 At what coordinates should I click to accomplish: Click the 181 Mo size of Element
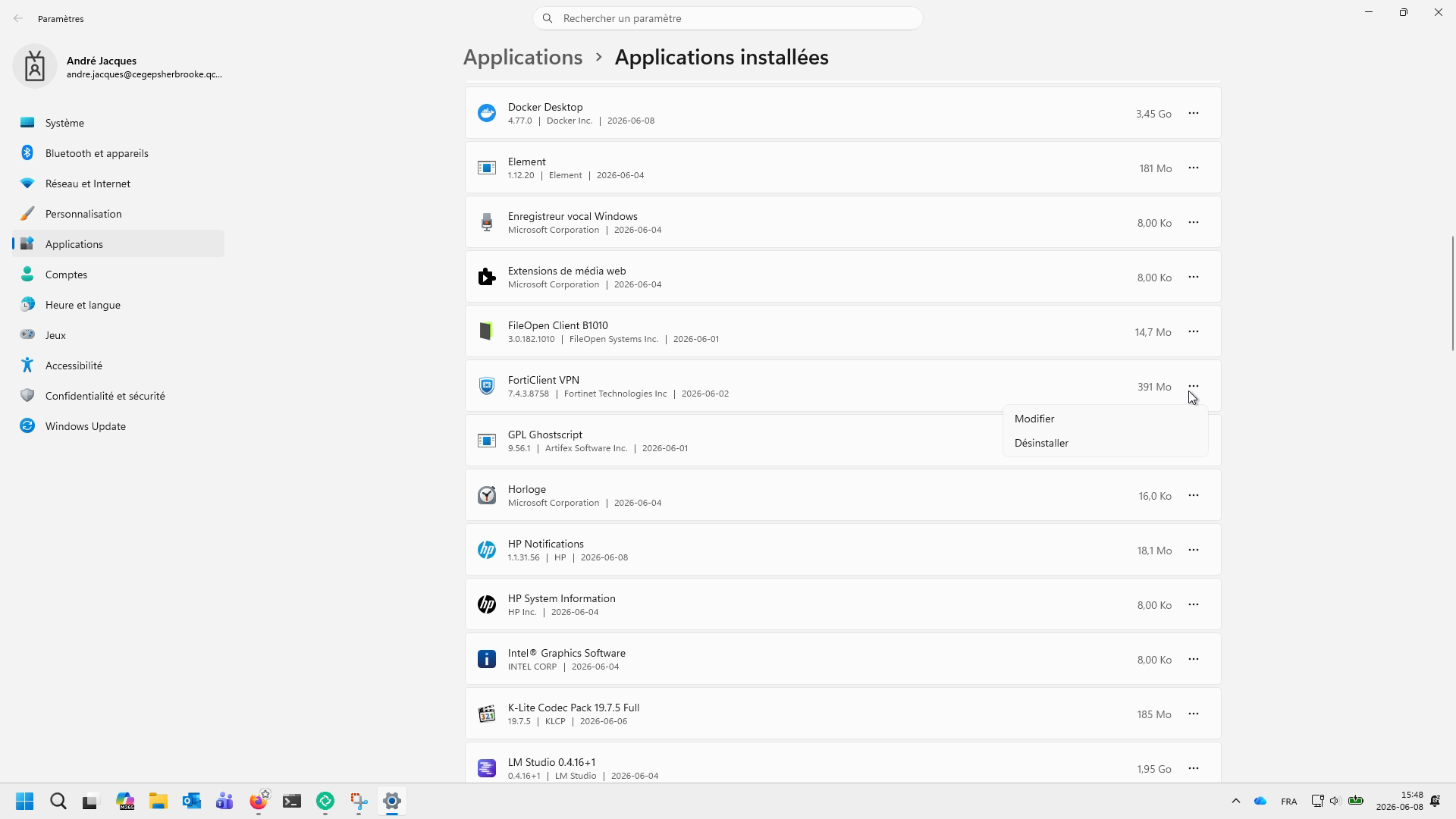[1155, 168]
